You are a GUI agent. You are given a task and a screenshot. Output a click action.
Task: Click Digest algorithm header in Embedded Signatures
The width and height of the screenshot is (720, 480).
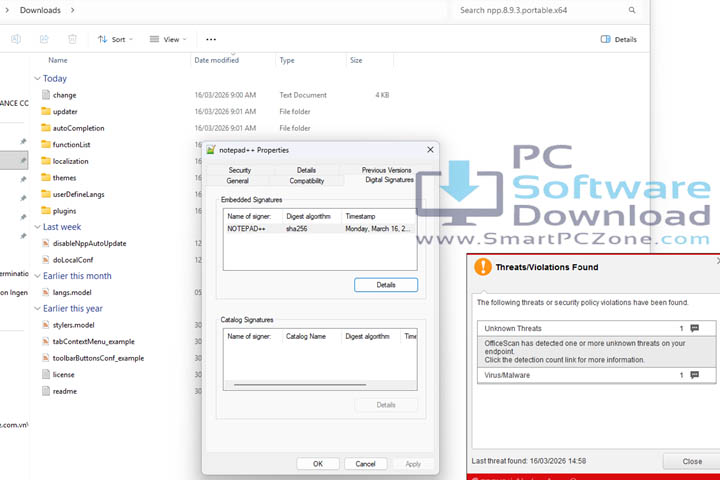pyautogui.click(x=311, y=216)
